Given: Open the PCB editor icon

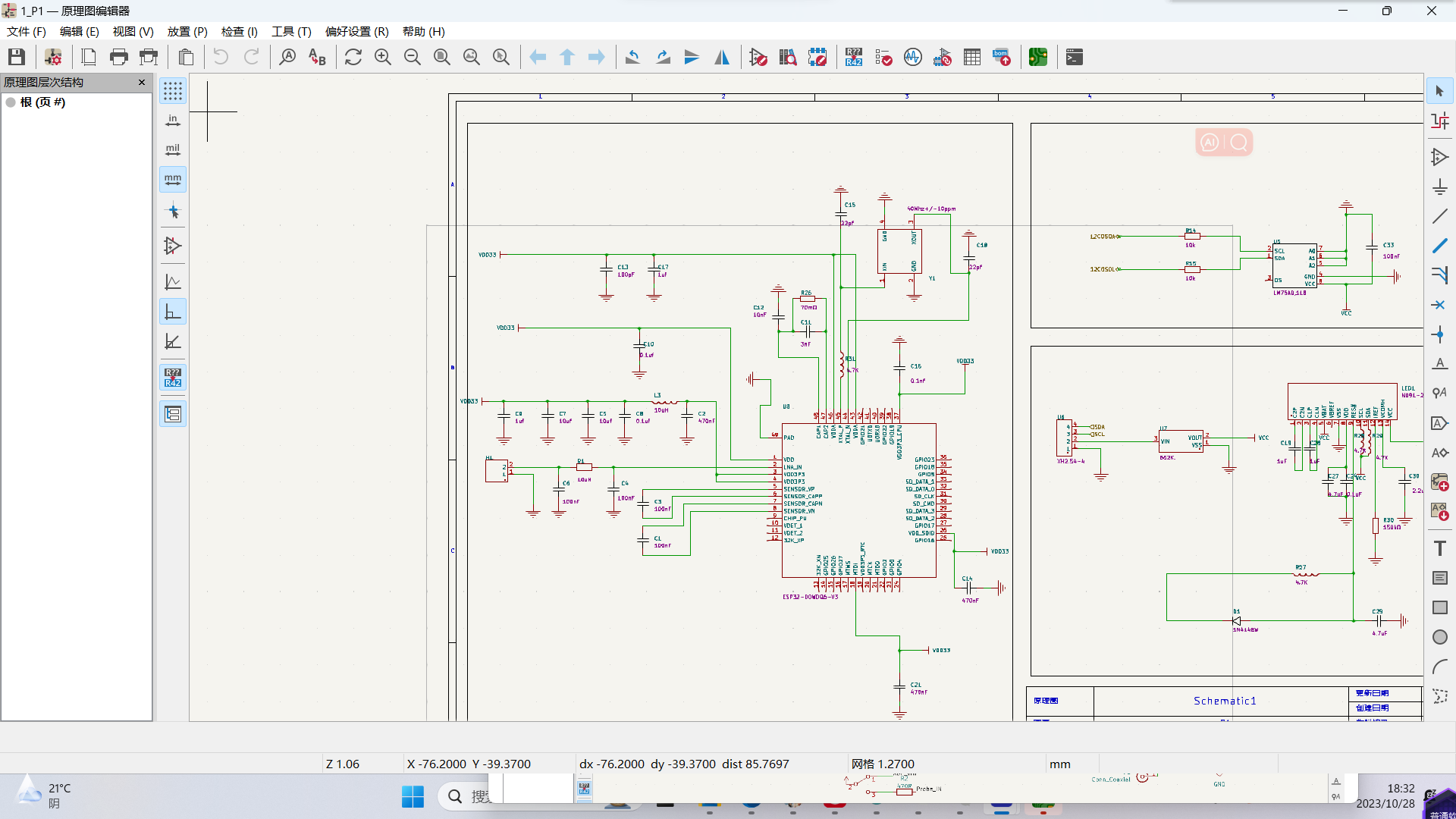Looking at the screenshot, I should (1037, 57).
